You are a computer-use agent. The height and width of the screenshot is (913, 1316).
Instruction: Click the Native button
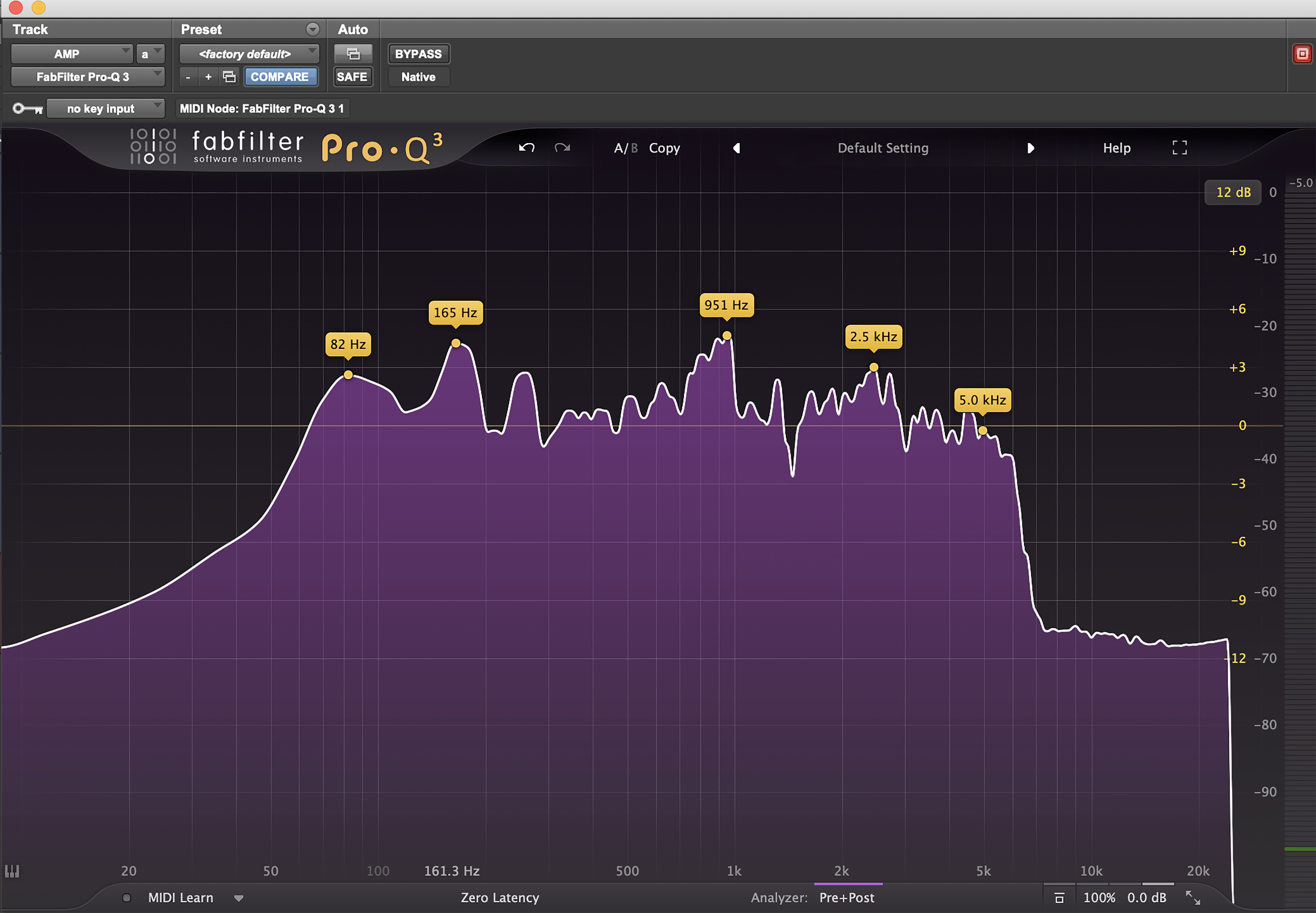(x=418, y=77)
